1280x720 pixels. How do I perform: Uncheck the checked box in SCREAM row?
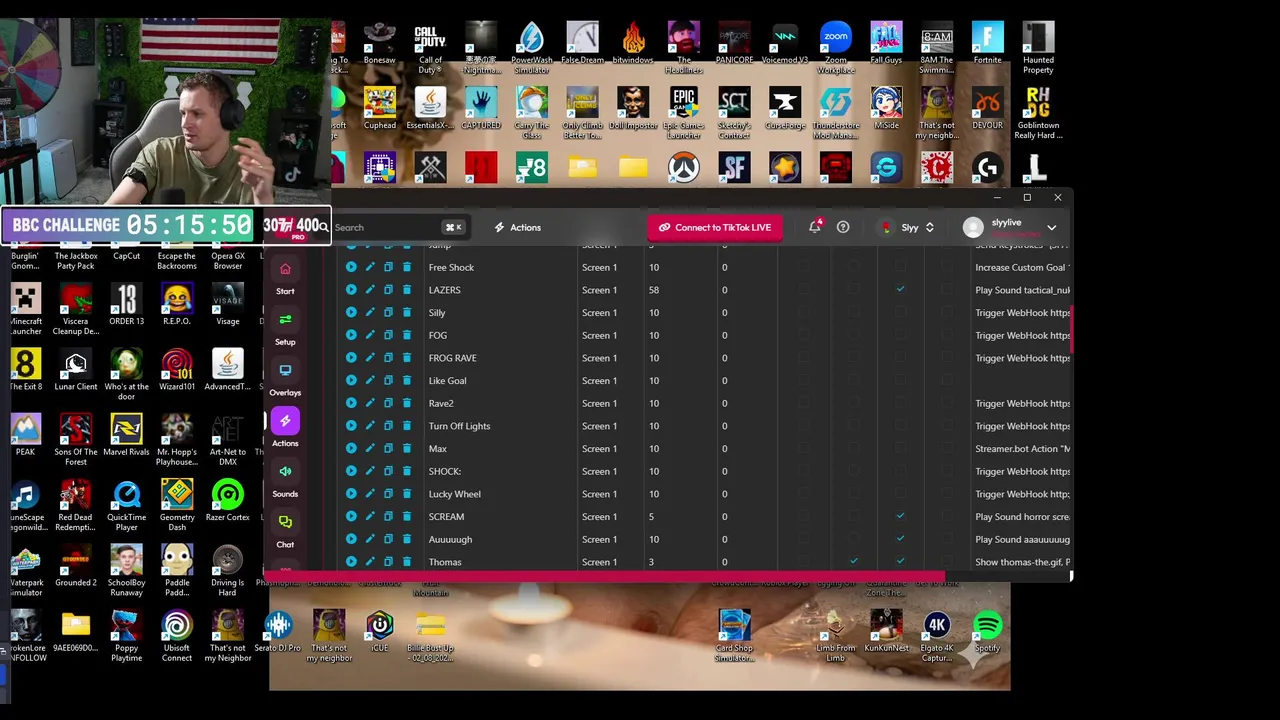coord(900,517)
